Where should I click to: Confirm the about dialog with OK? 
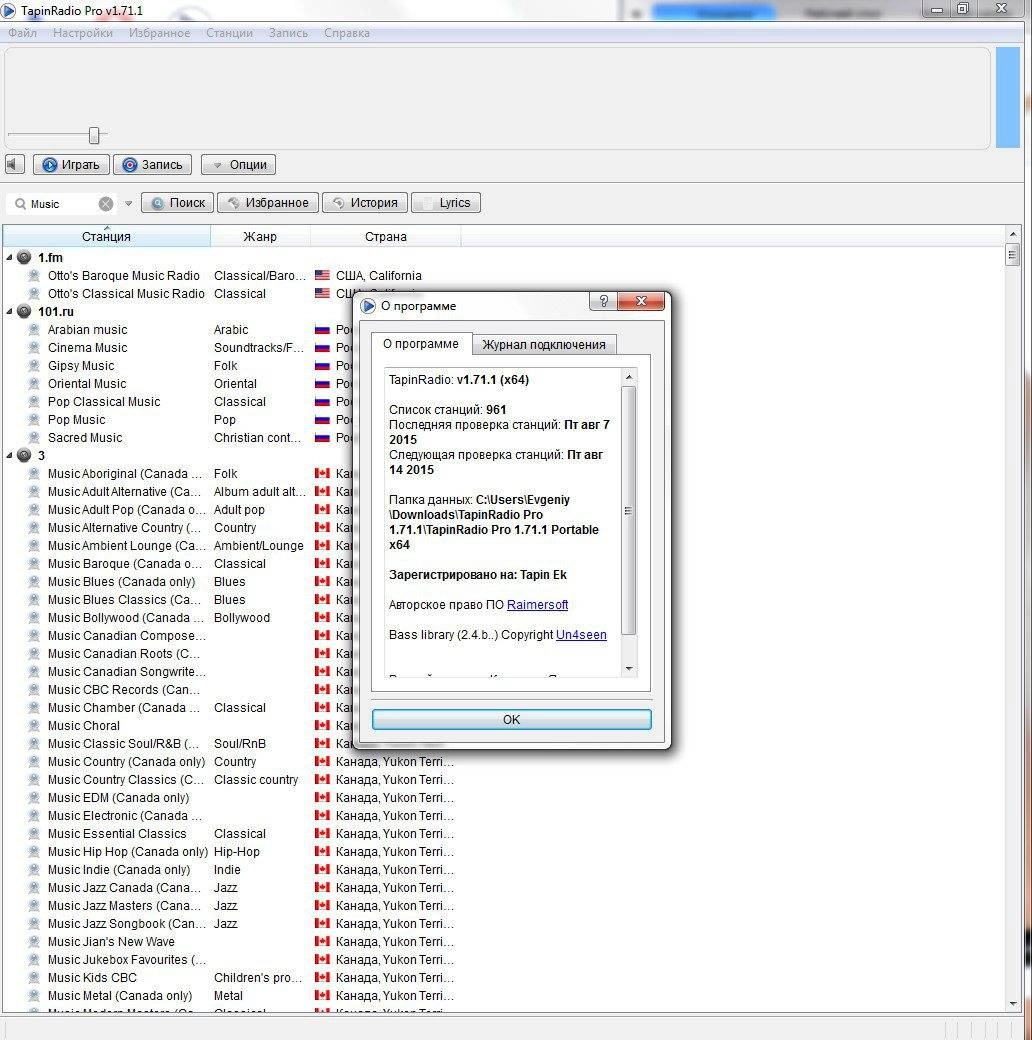[x=511, y=720]
